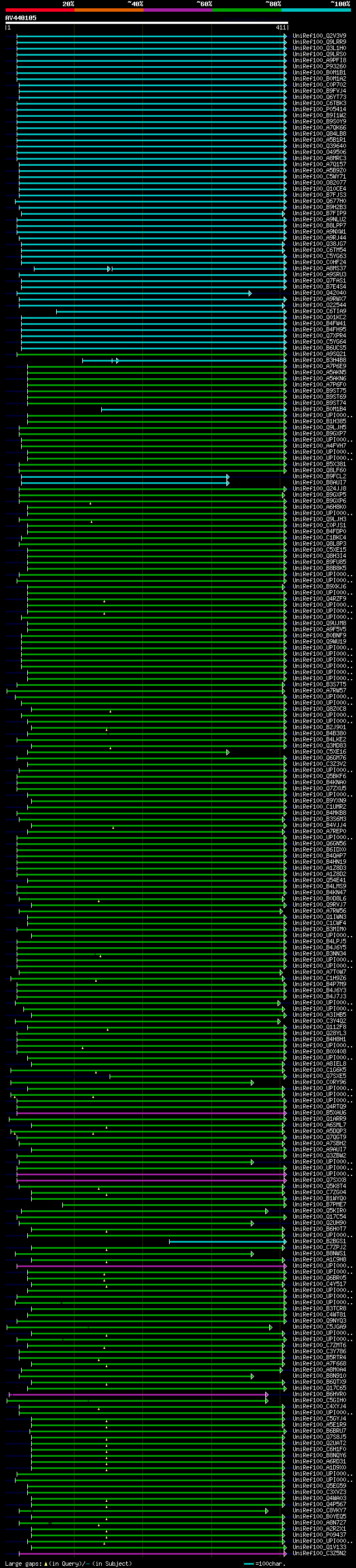Select UniRef100_Q6GM76 label
This screenshot has height=1568, width=356.
319,758
